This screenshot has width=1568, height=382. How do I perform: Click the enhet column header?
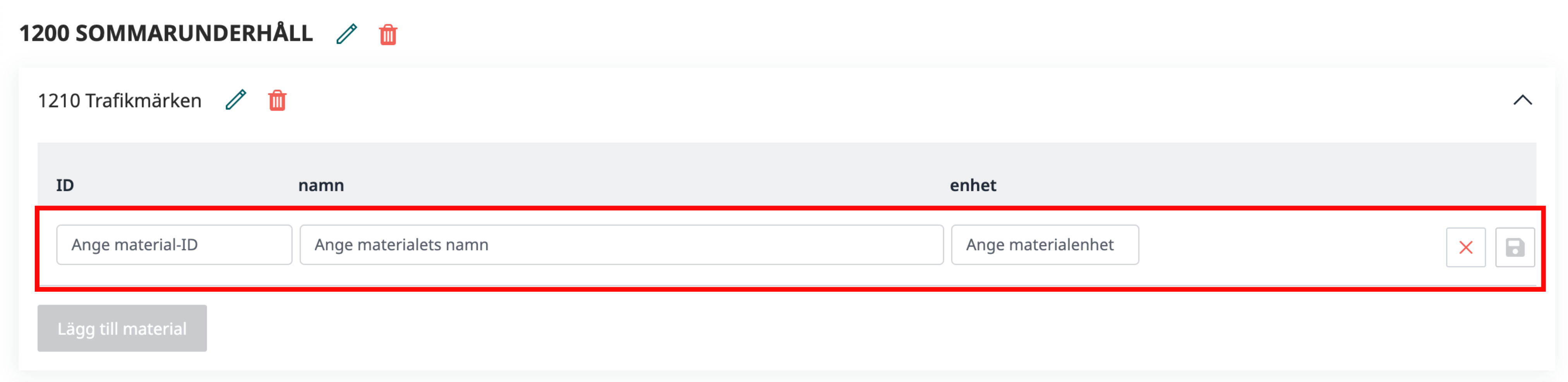(x=972, y=185)
